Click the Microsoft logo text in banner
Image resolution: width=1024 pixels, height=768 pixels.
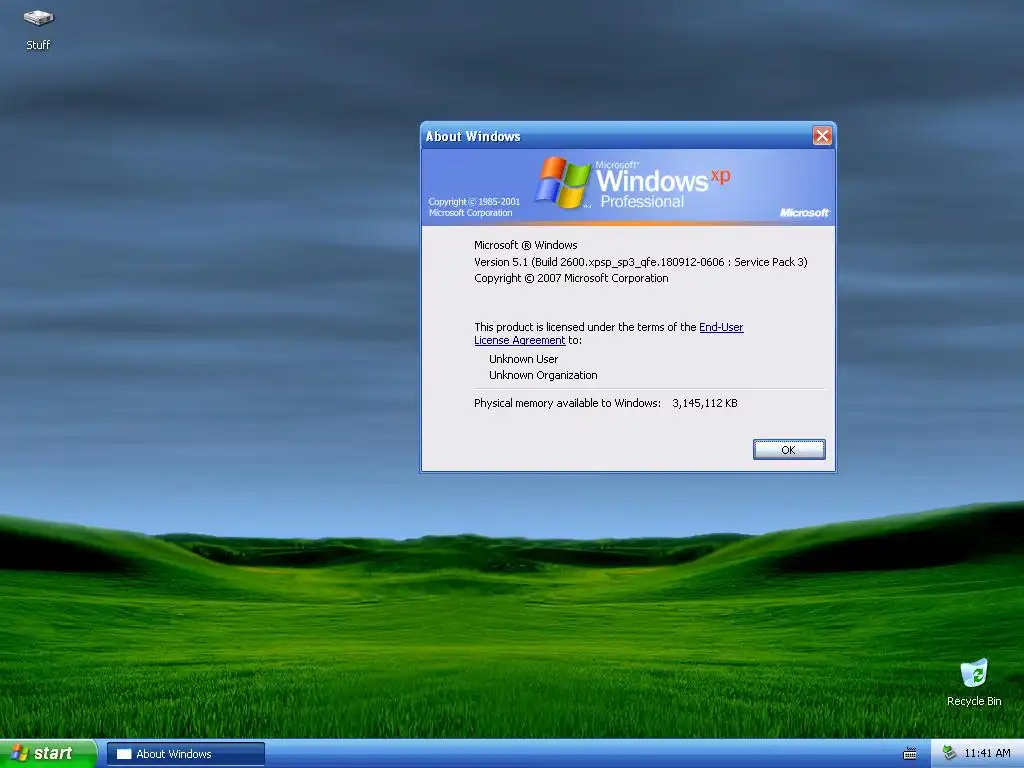(804, 212)
